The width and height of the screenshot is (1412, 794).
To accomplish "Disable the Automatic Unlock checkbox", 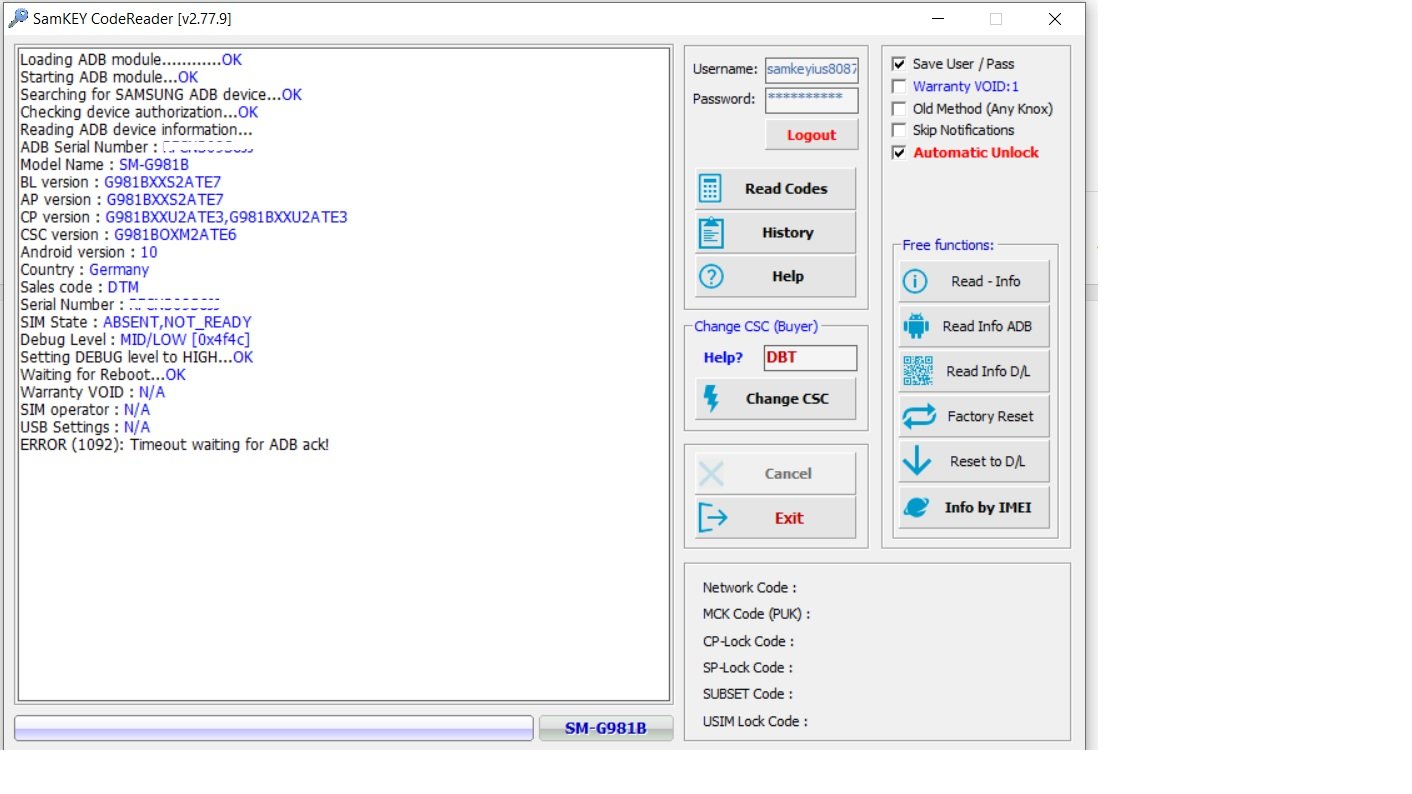I will pyautogui.click(x=899, y=152).
